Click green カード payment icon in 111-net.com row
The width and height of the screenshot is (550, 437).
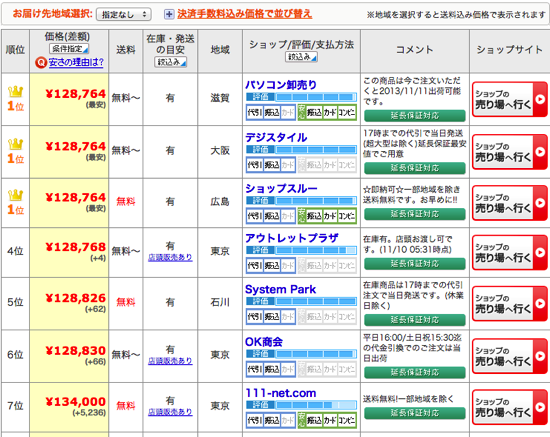click(330, 420)
